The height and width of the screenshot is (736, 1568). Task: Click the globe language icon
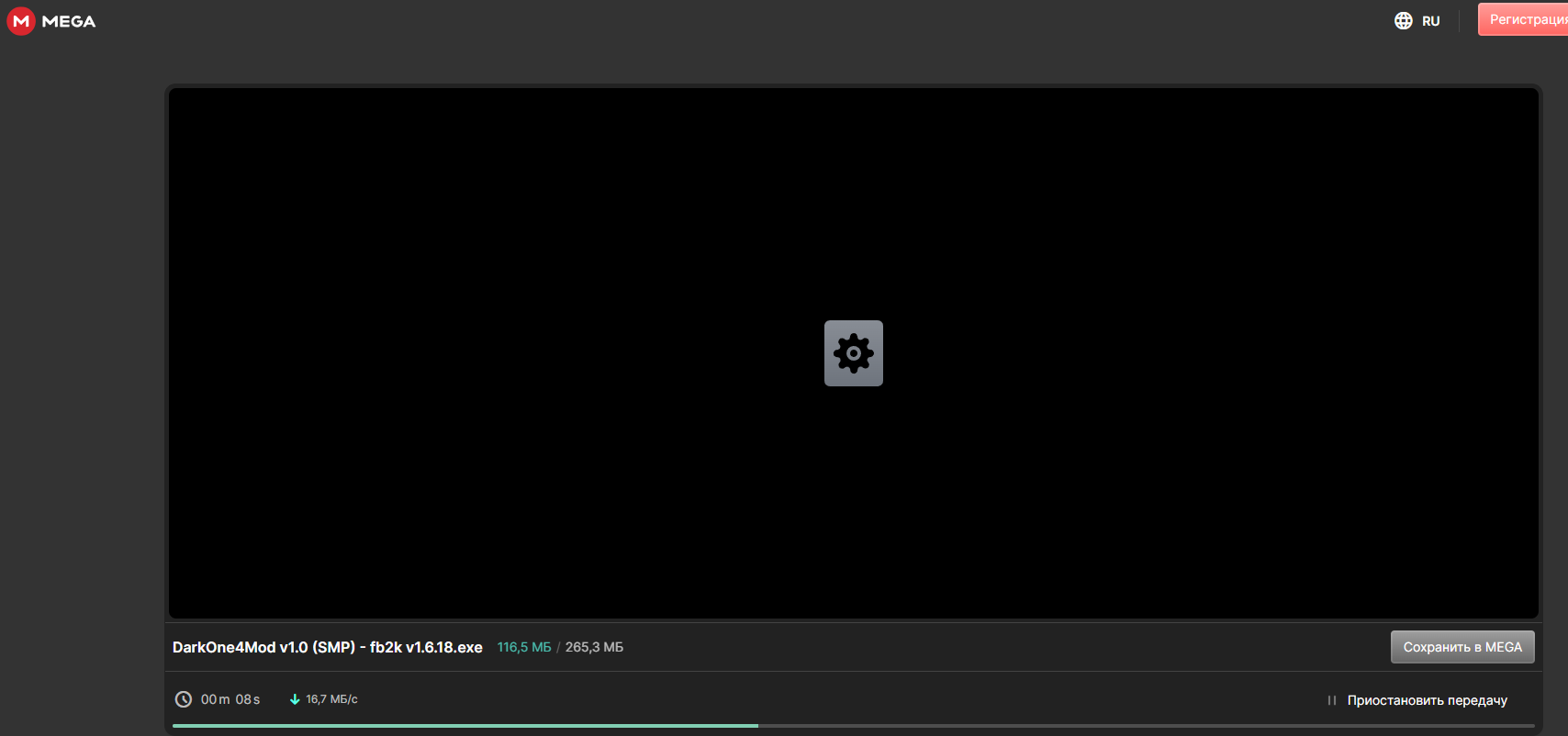click(1403, 21)
